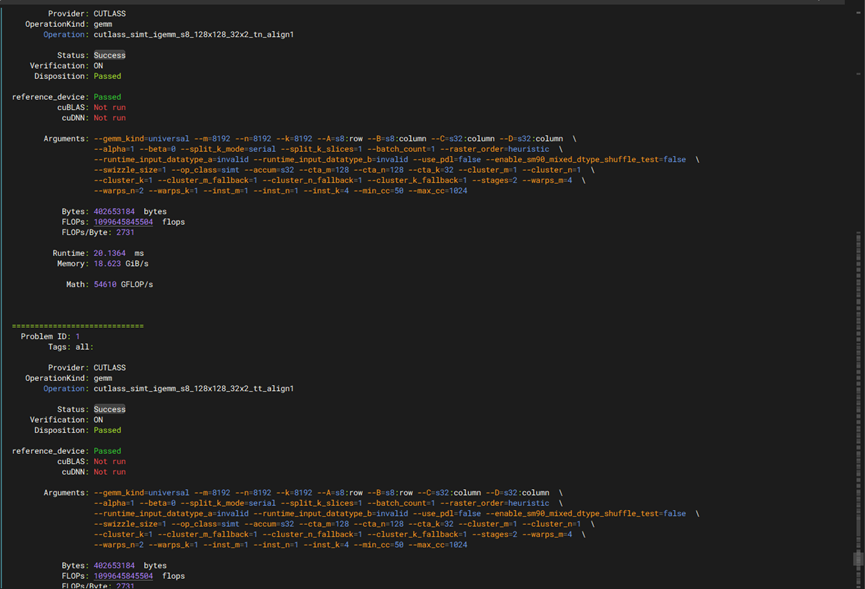Screen dimensions: 865x589
Task: Click the 'reference_device:' label in tt_align1 block
Action: point(50,451)
